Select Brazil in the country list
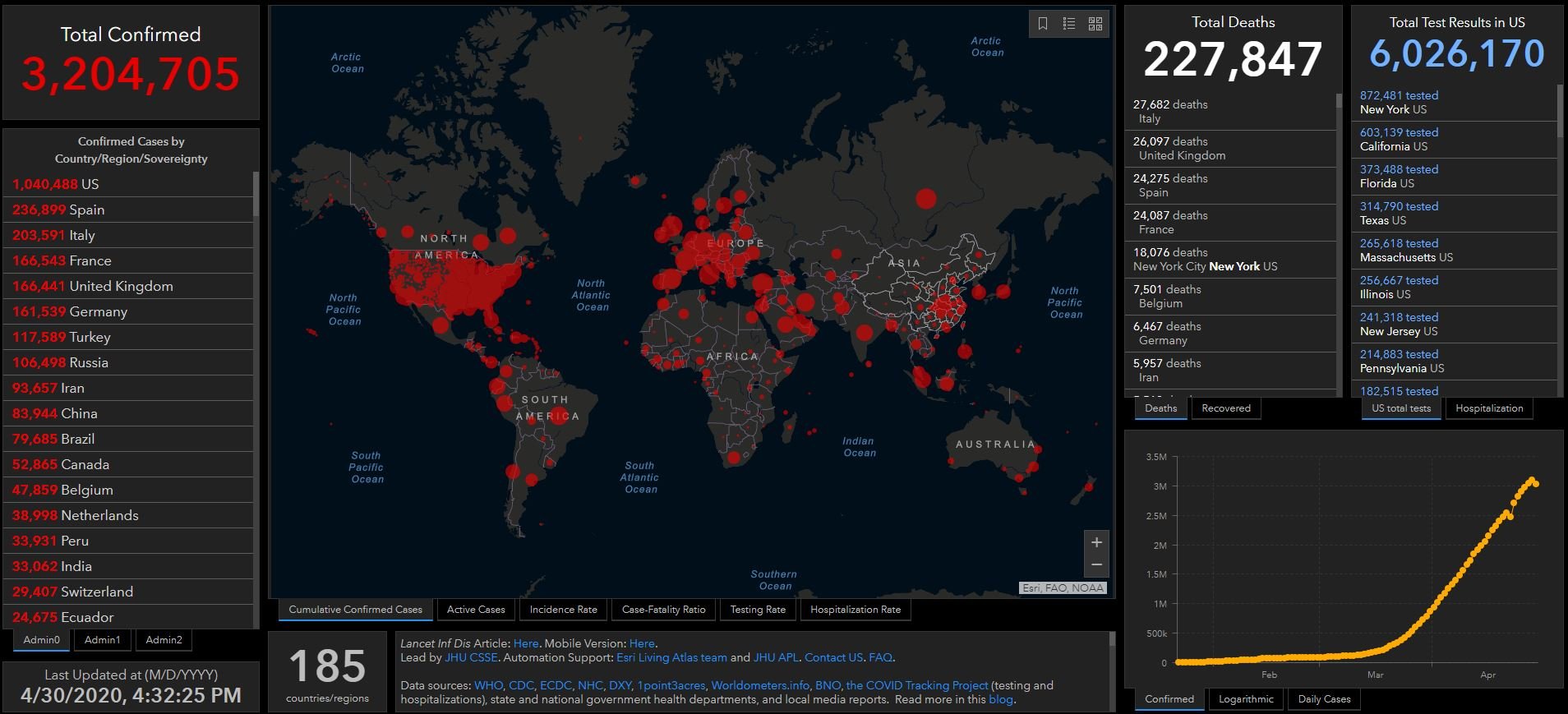 pyautogui.click(x=130, y=439)
